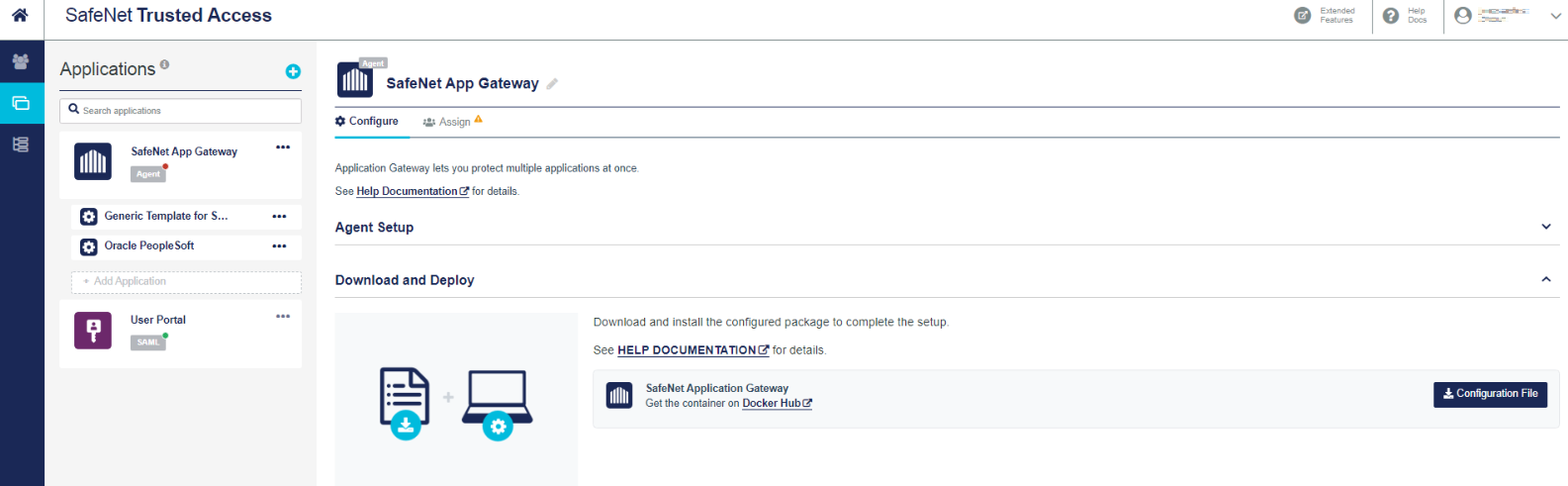Click the Agent Setup heading text

click(x=374, y=228)
